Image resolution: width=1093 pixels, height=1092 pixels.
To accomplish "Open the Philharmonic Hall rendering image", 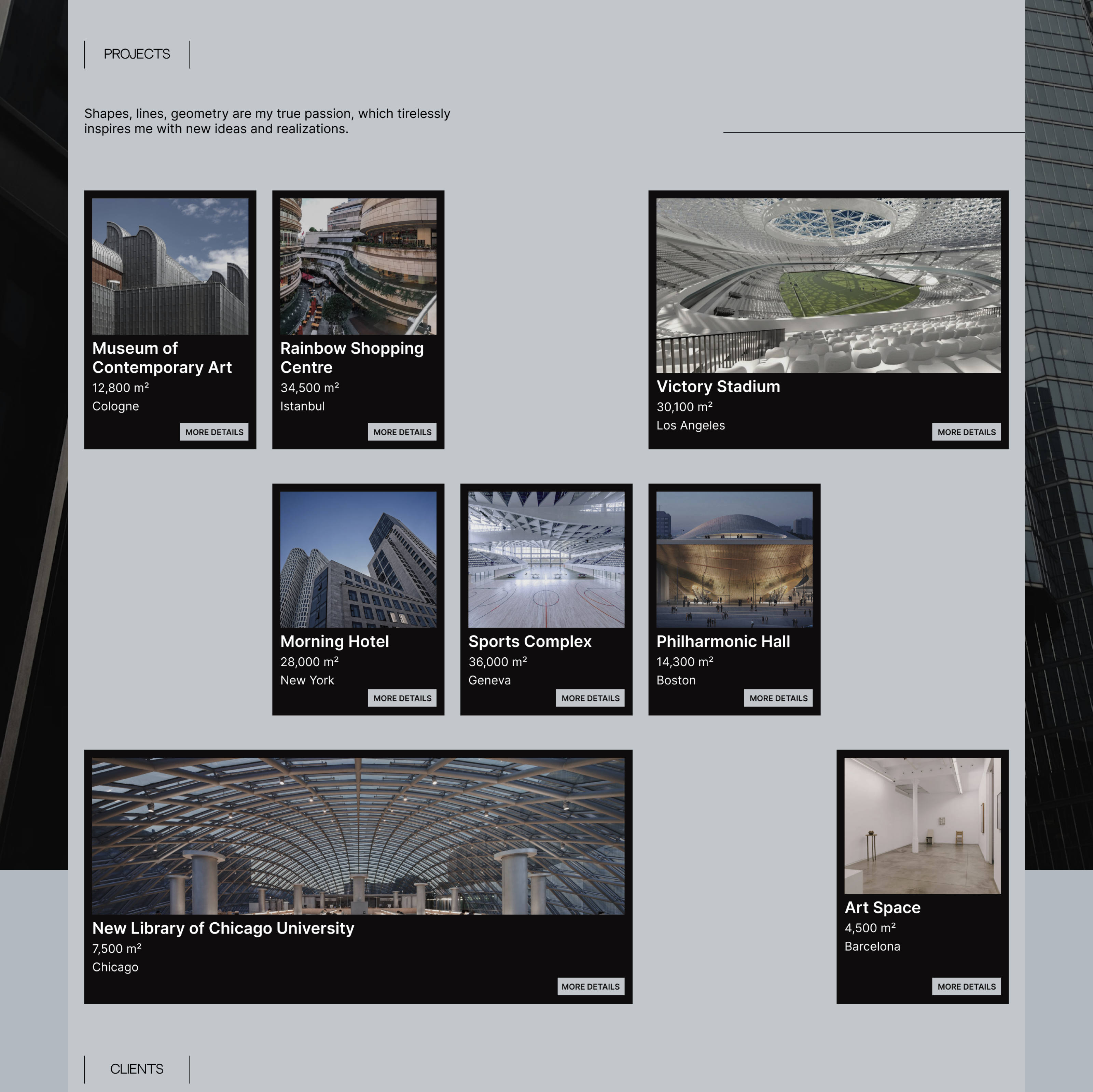I will pos(734,559).
